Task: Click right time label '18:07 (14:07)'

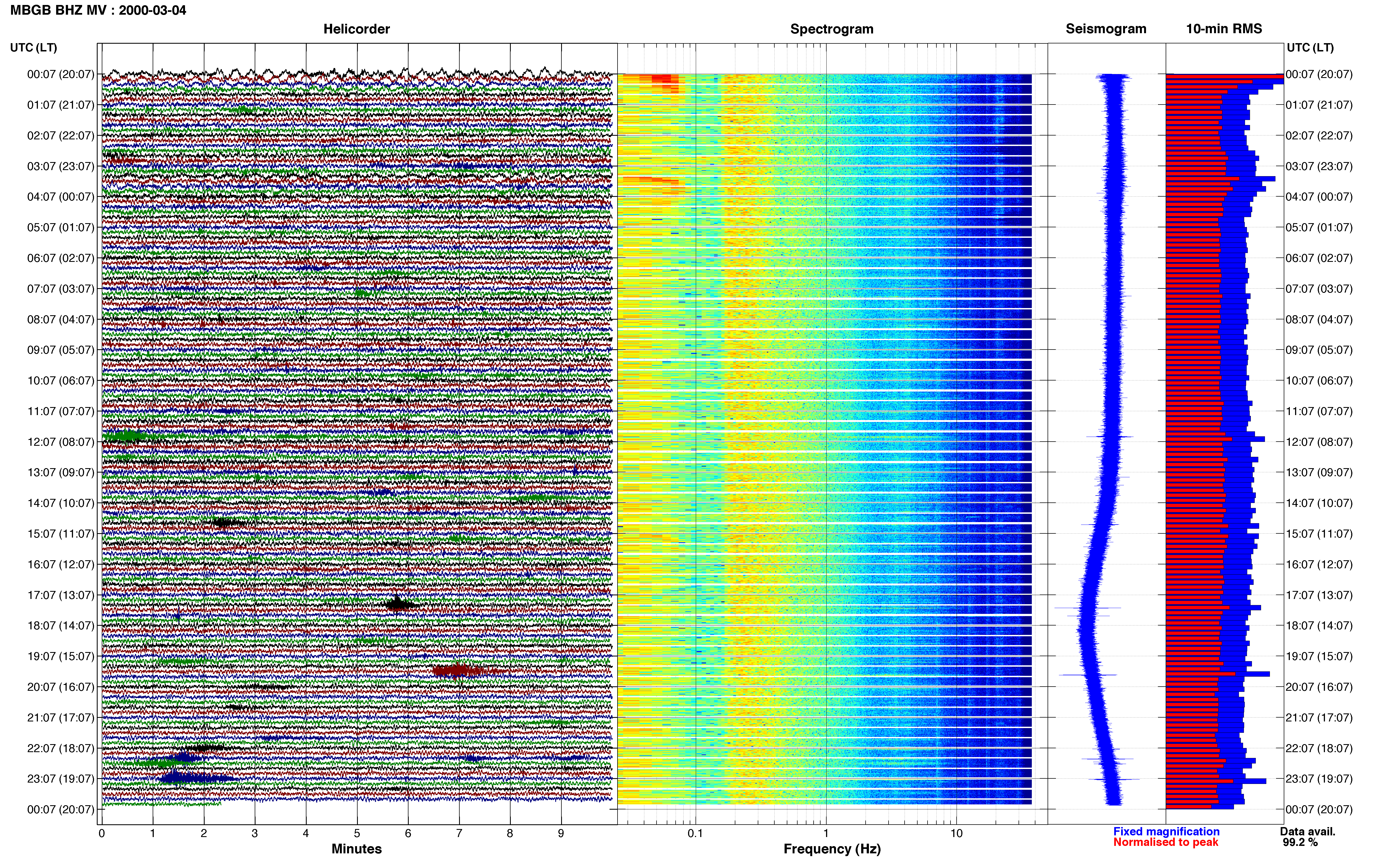Action: pyautogui.click(x=1319, y=626)
